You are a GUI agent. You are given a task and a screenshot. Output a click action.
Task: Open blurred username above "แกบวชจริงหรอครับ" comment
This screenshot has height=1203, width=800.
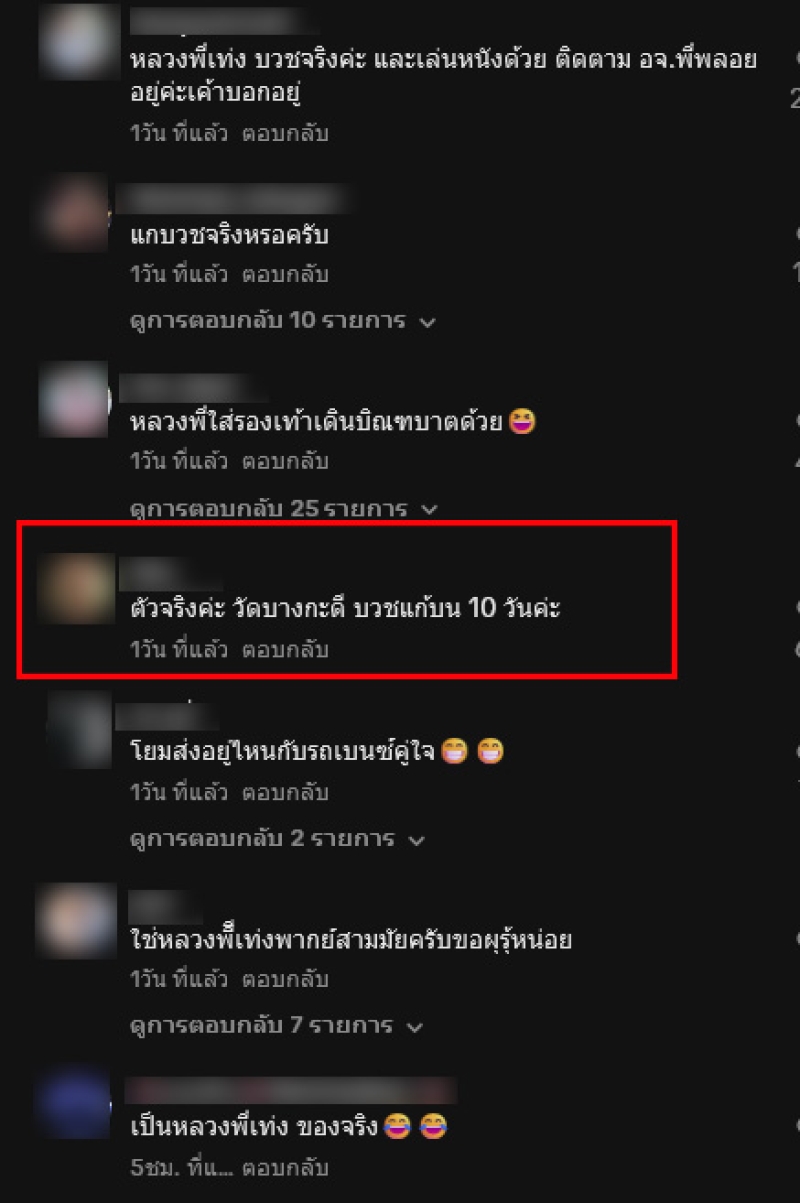coord(236,198)
